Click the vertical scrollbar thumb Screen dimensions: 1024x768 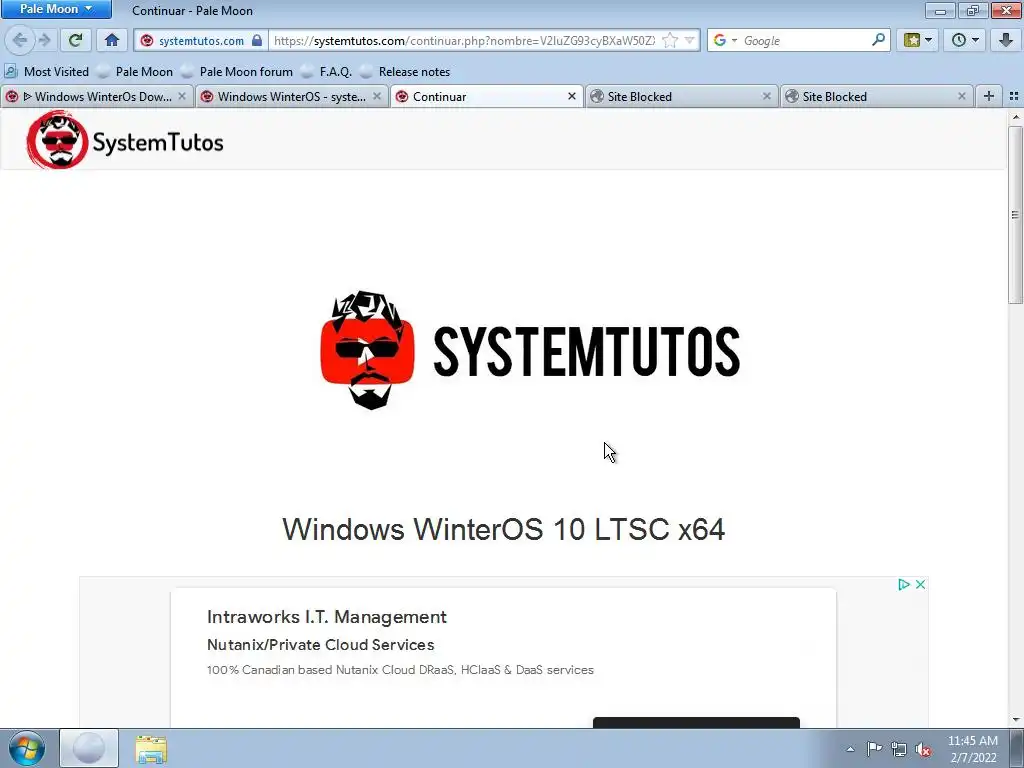point(1015,215)
